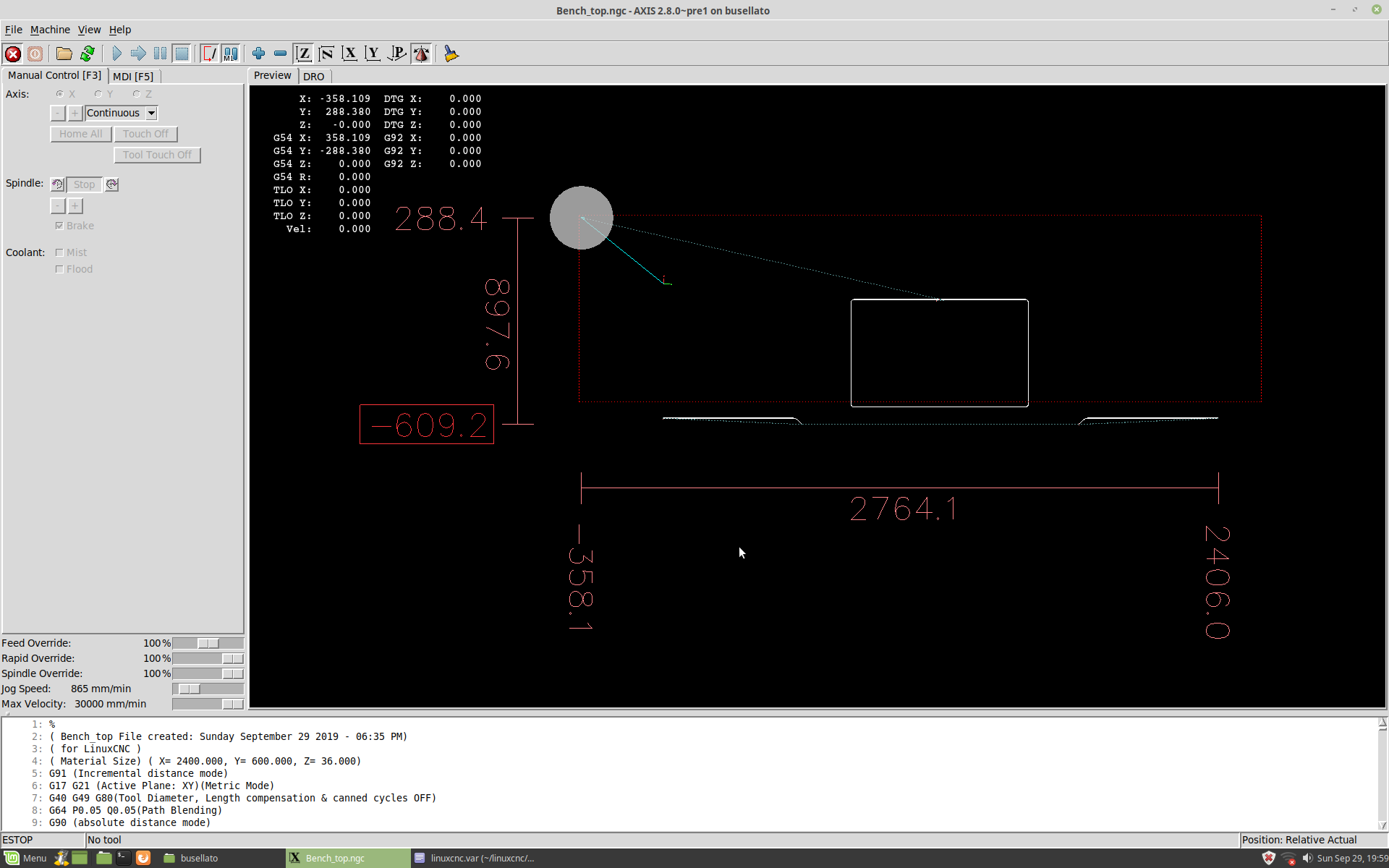Image resolution: width=1389 pixels, height=868 pixels.
Task: Switch to front Y view
Action: click(x=373, y=54)
